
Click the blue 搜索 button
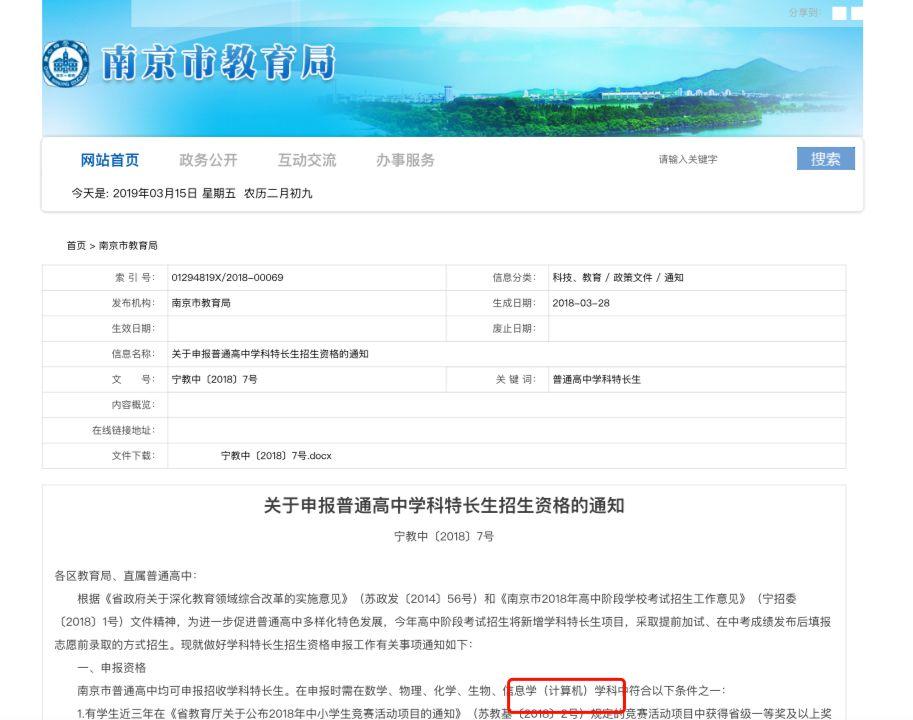click(x=826, y=158)
